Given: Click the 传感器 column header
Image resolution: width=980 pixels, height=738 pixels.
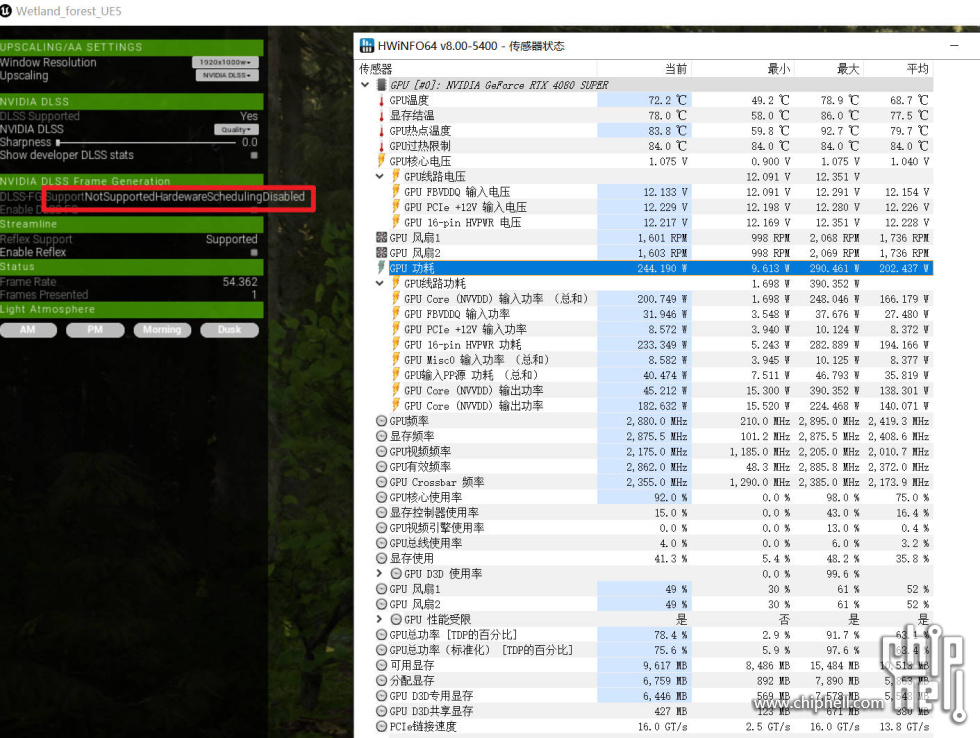Looking at the screenshot, I should pyautogui.click(x=477, y=69).
